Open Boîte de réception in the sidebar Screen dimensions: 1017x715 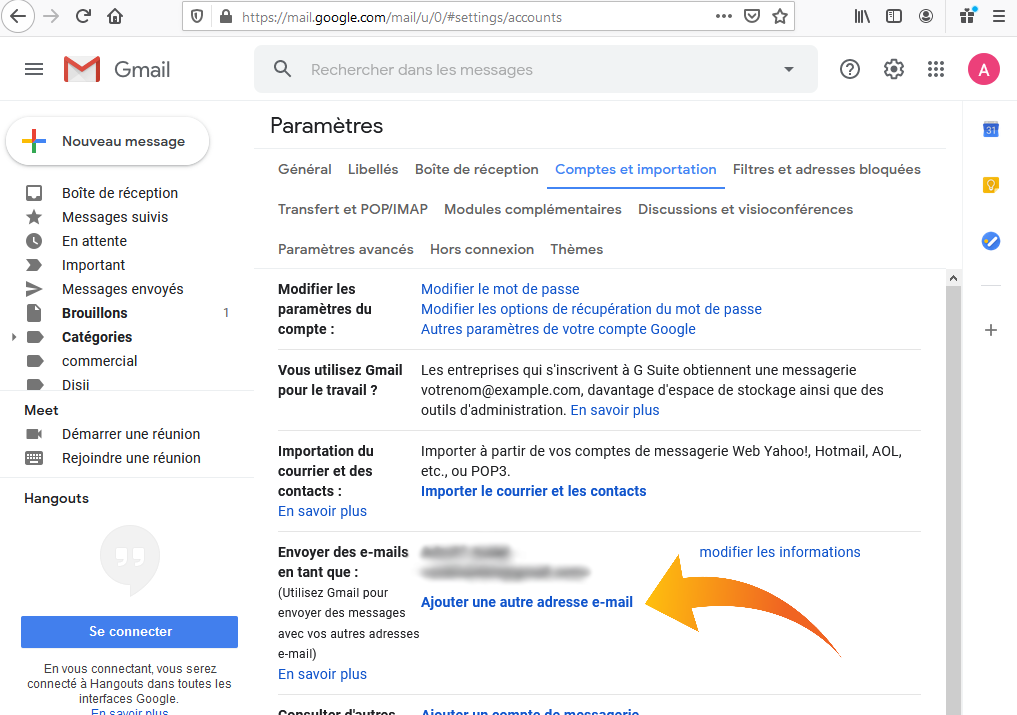coord(120,193)
